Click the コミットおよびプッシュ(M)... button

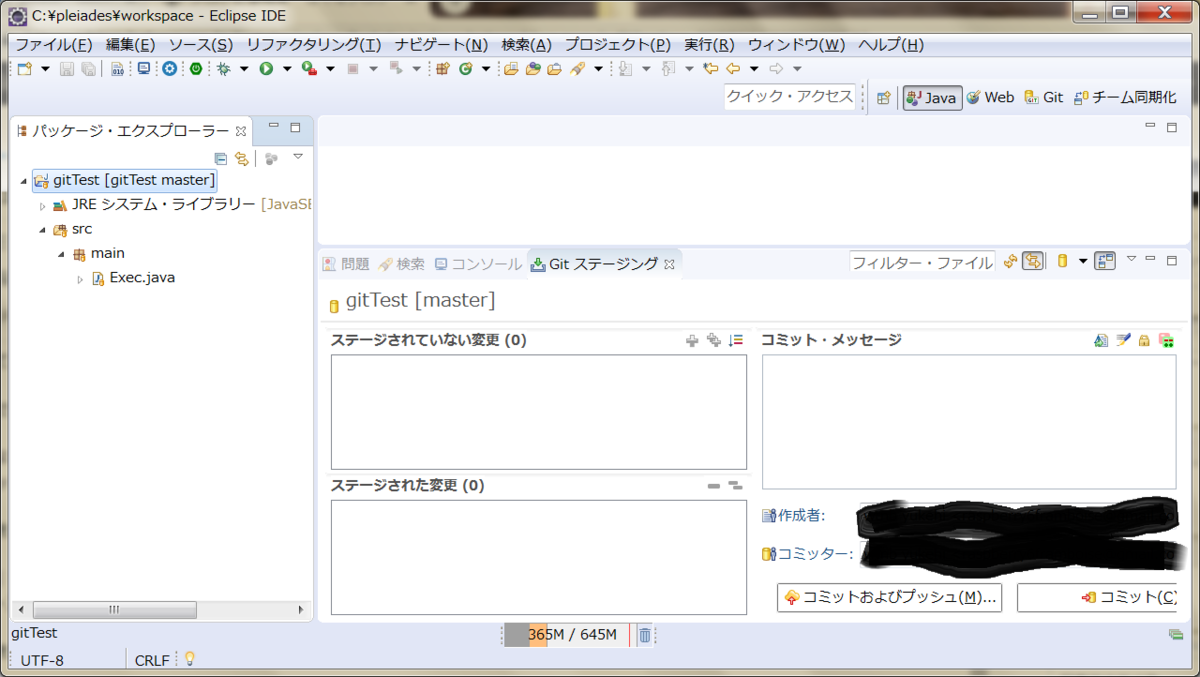[x=890, y=597]
